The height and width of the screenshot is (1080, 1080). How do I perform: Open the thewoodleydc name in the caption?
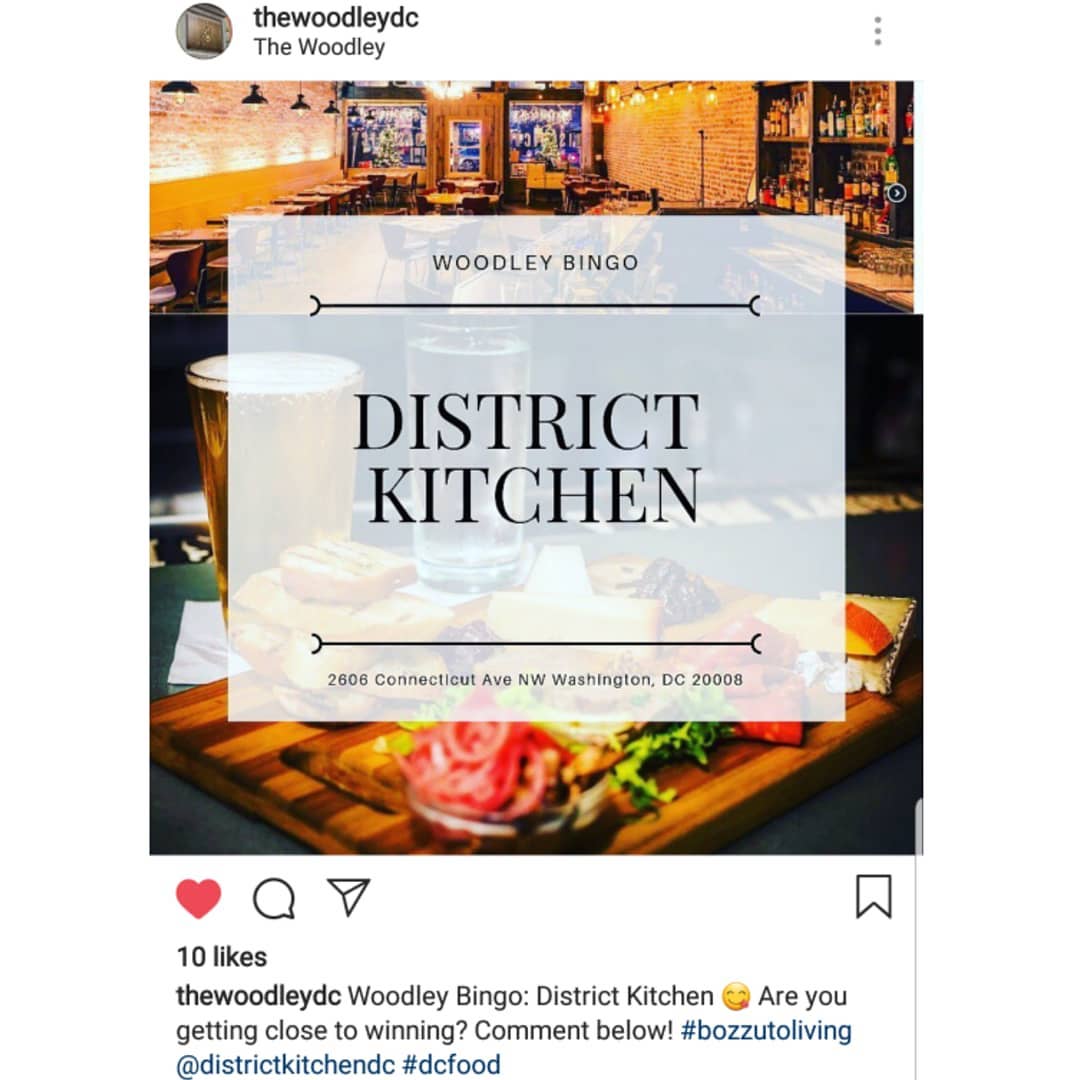(x=258, y=997)
